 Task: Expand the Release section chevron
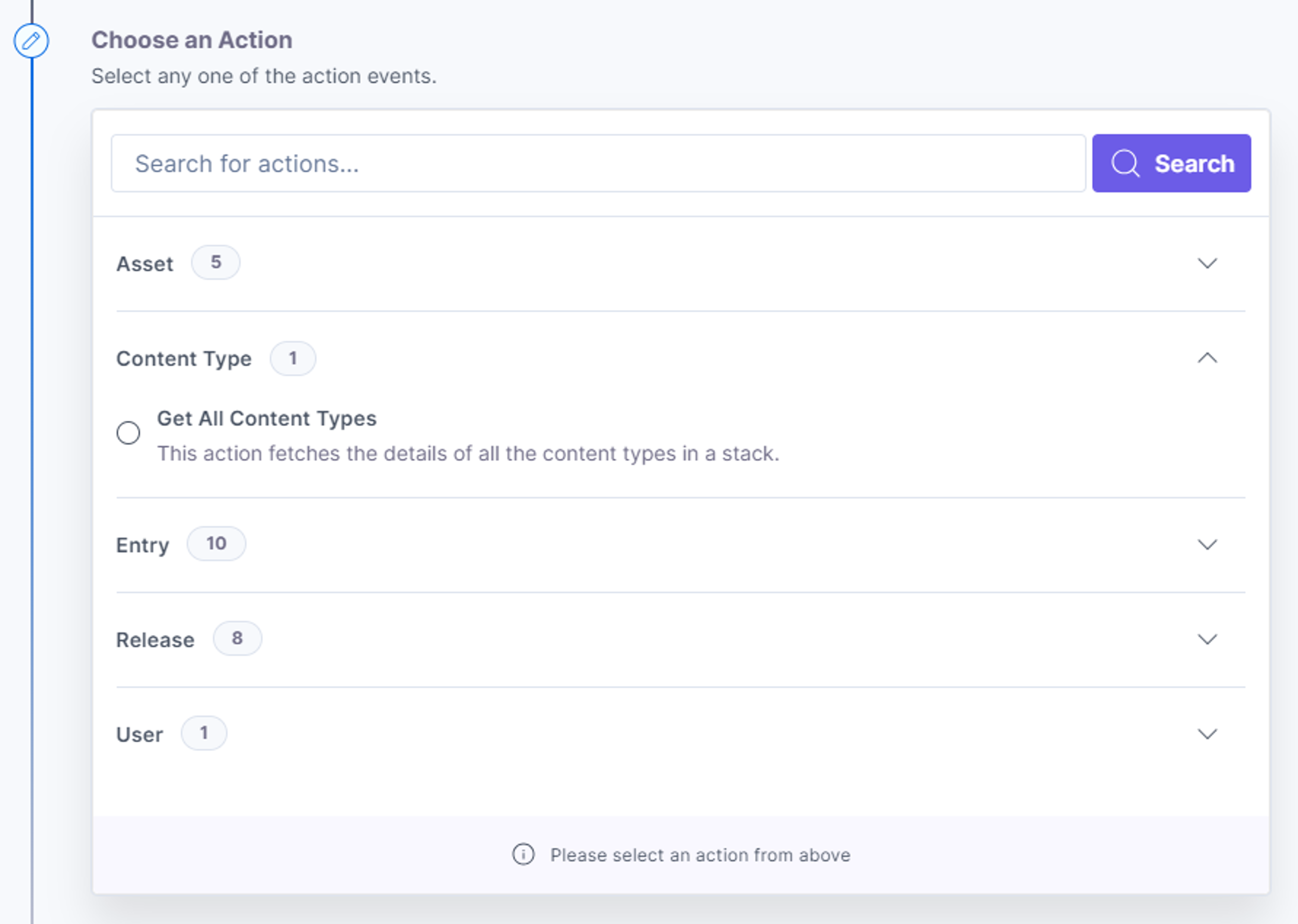(1207, 640)
